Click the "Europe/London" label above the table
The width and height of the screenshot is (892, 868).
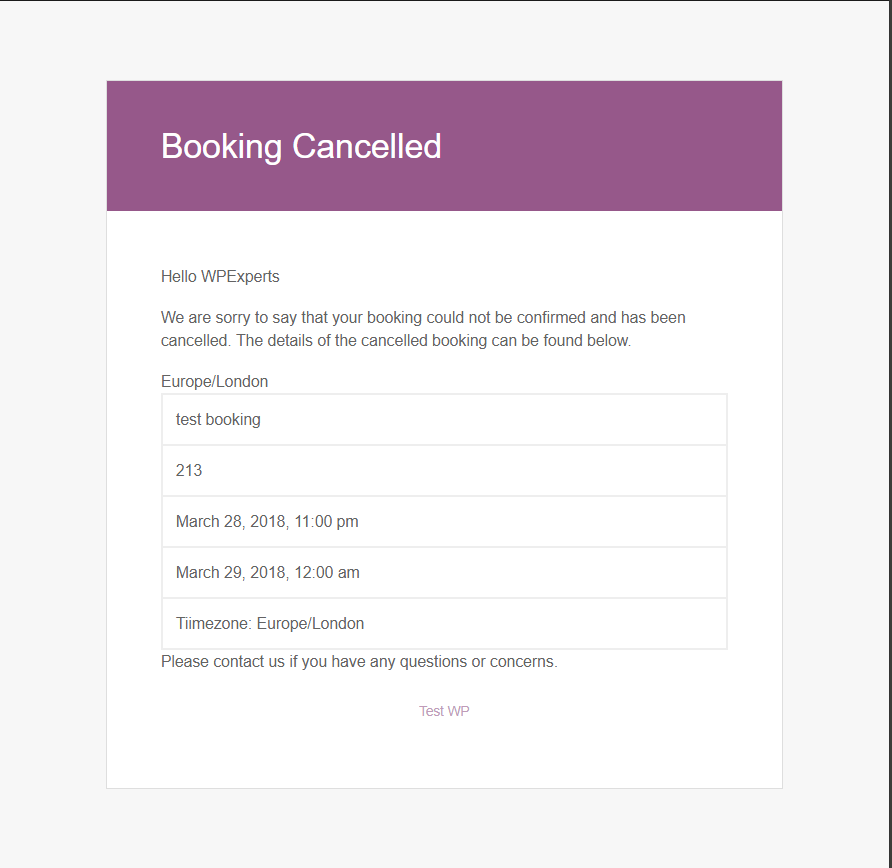(214, 381)
